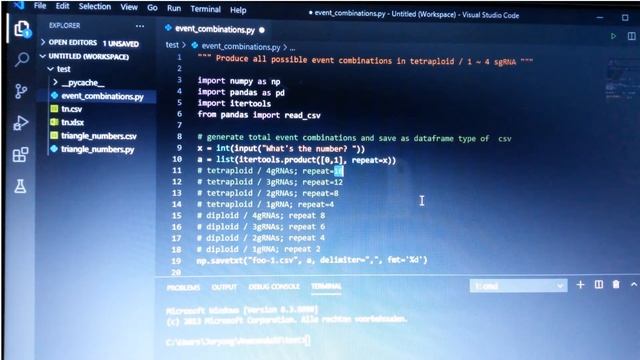Click comment 'tetraploid / 2gRNAs; repeat=8'
Image resolution: width=640 pixels, height=360 pixels.
[x=268, y=193]
